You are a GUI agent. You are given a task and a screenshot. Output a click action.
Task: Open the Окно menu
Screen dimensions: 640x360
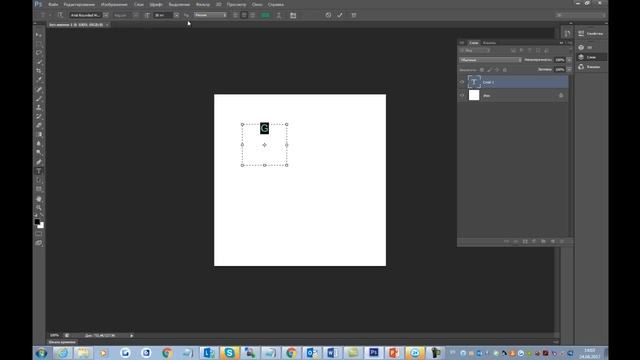(x=257, y=4)
